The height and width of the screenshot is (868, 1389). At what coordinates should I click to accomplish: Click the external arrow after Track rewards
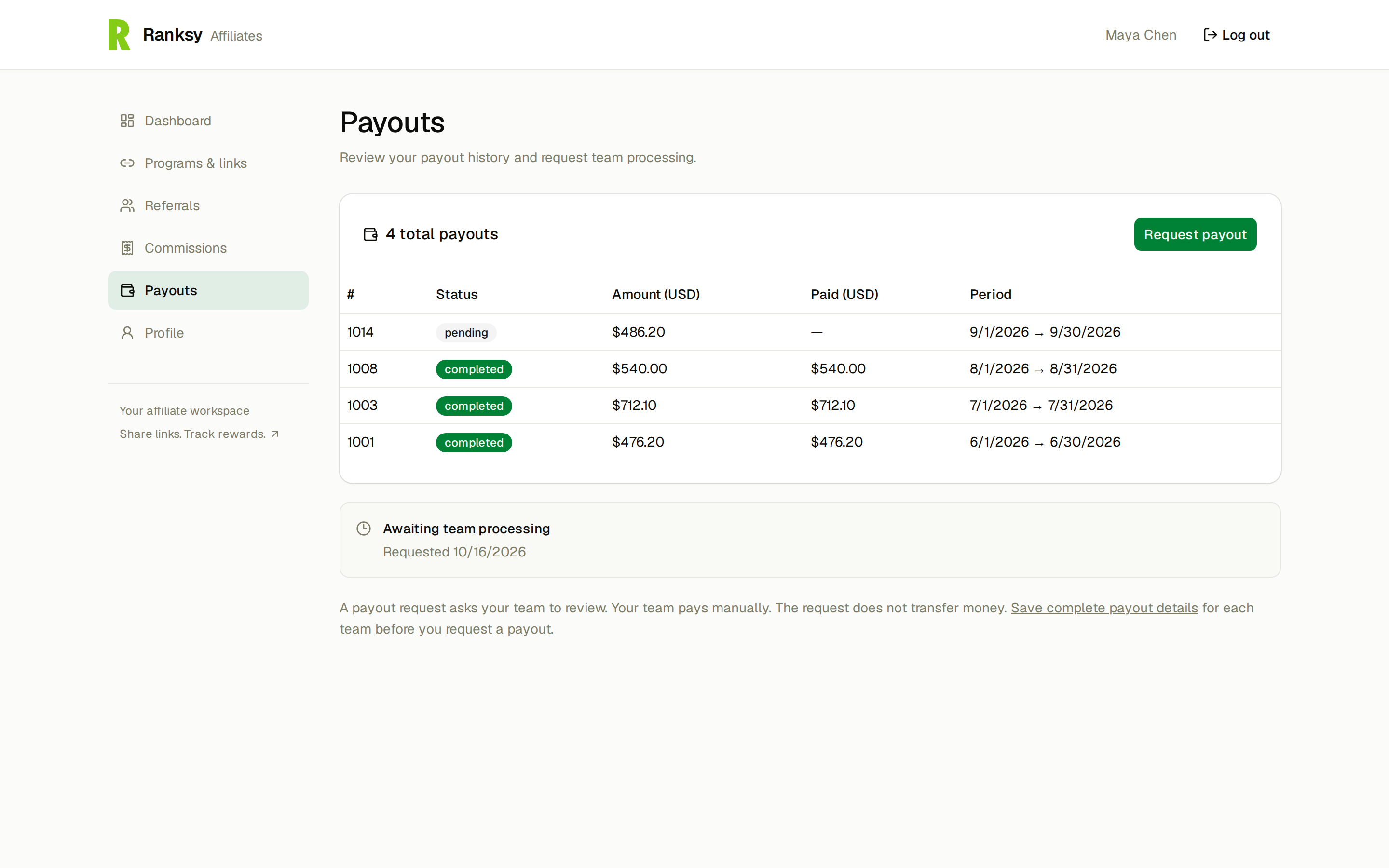(x=275, y=434)
